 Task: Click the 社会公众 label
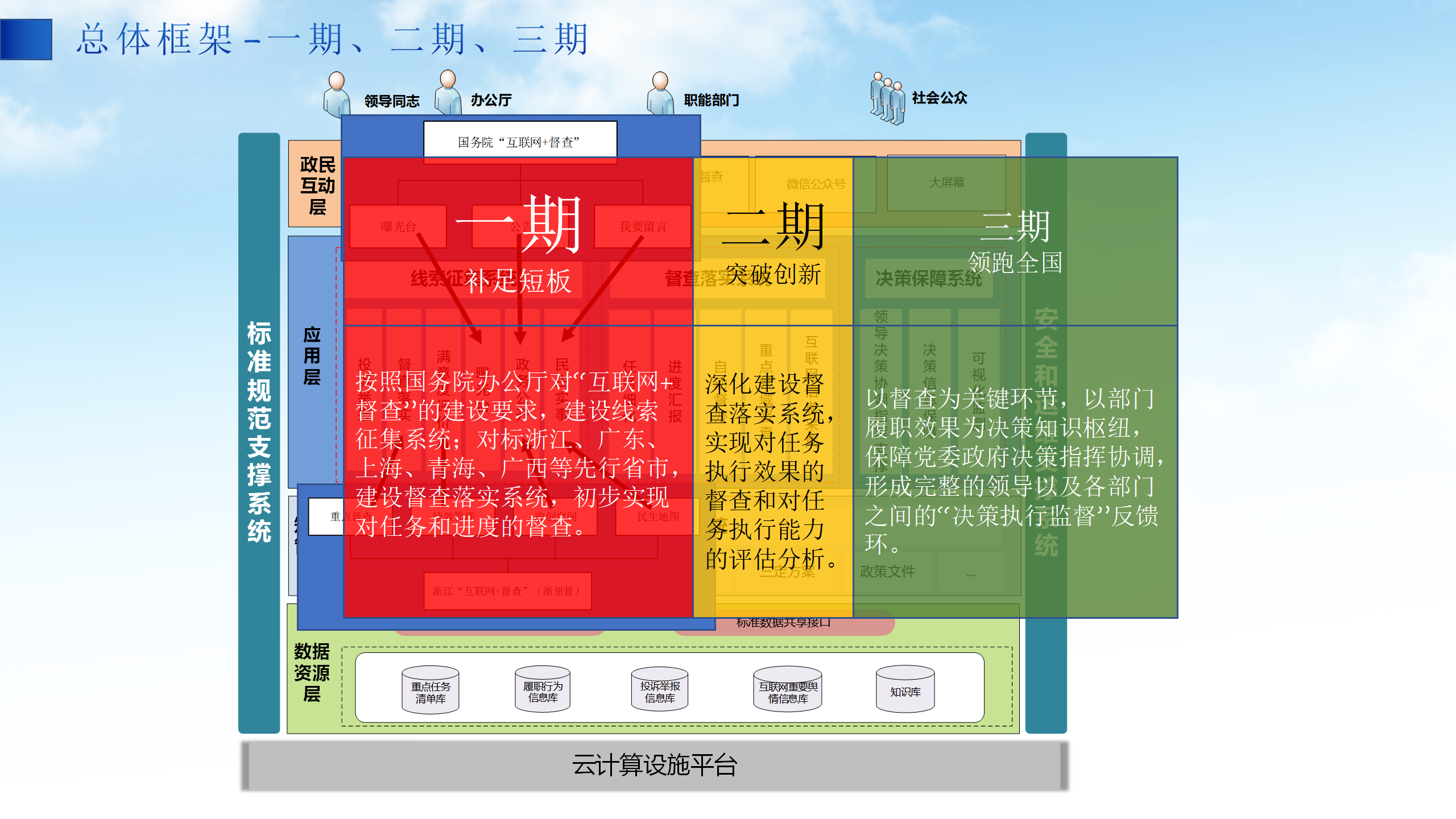pyautogui.click(x=940, y=98)
